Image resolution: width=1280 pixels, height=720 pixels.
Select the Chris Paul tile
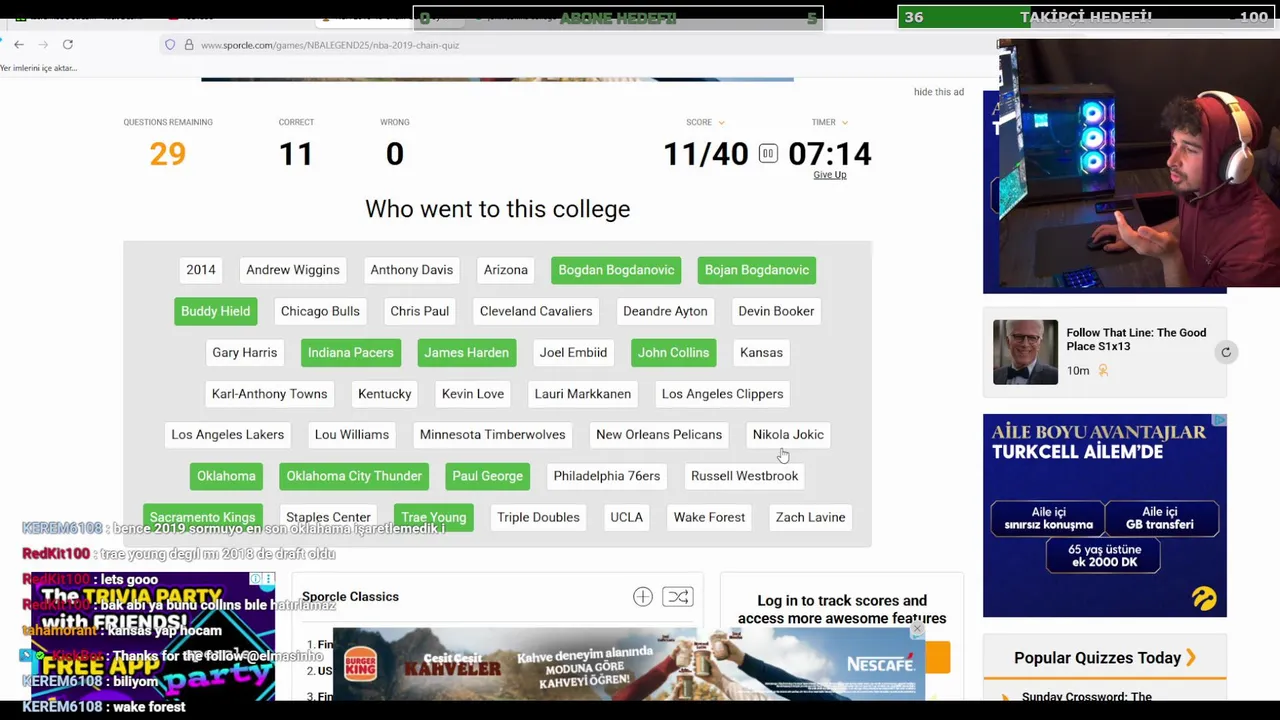[x=420, y=311]
